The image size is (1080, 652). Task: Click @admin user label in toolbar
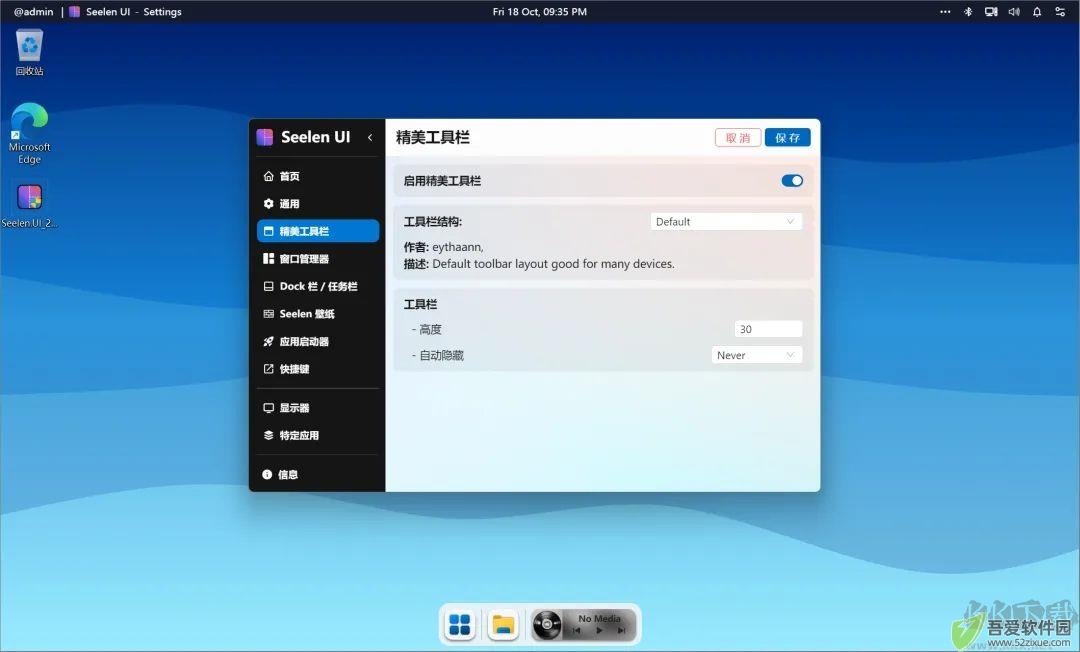34,12
